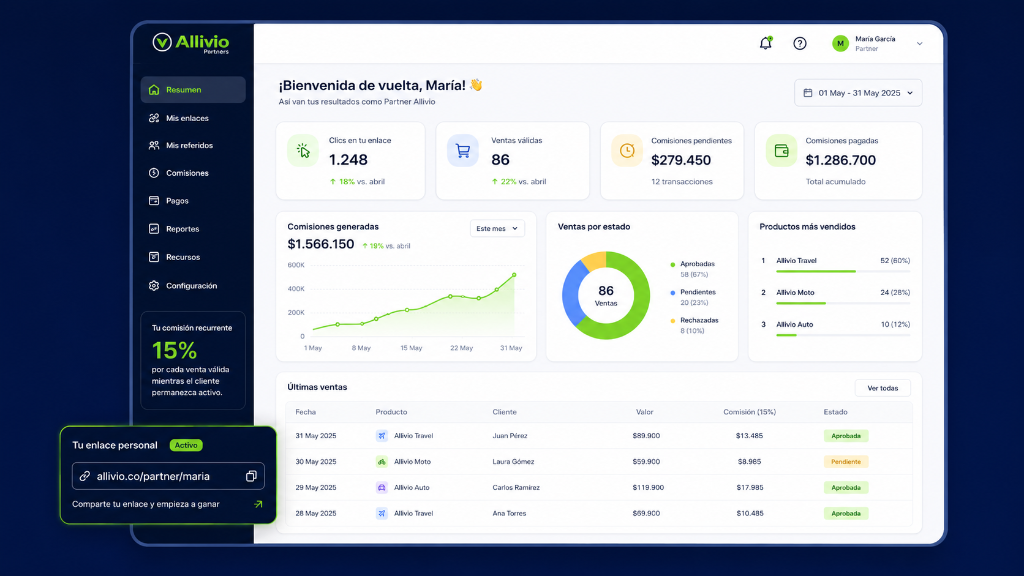Click the 12 transacciones text
The height and width of the screenshot is (576, 1024).
click(682, 182)
